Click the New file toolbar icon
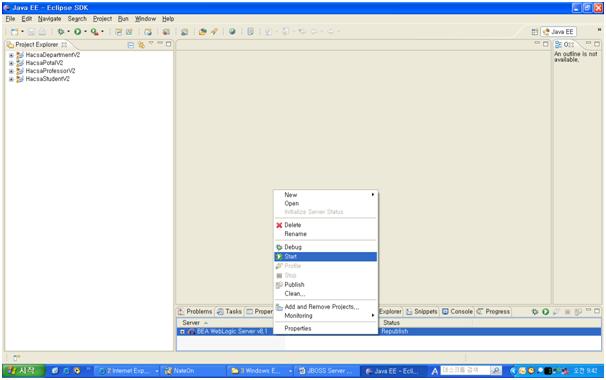606x380 pixels. (14, 32)
